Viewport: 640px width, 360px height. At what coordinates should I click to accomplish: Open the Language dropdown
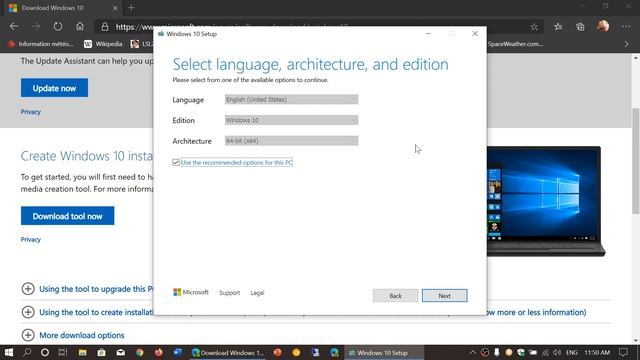[291, 100]
